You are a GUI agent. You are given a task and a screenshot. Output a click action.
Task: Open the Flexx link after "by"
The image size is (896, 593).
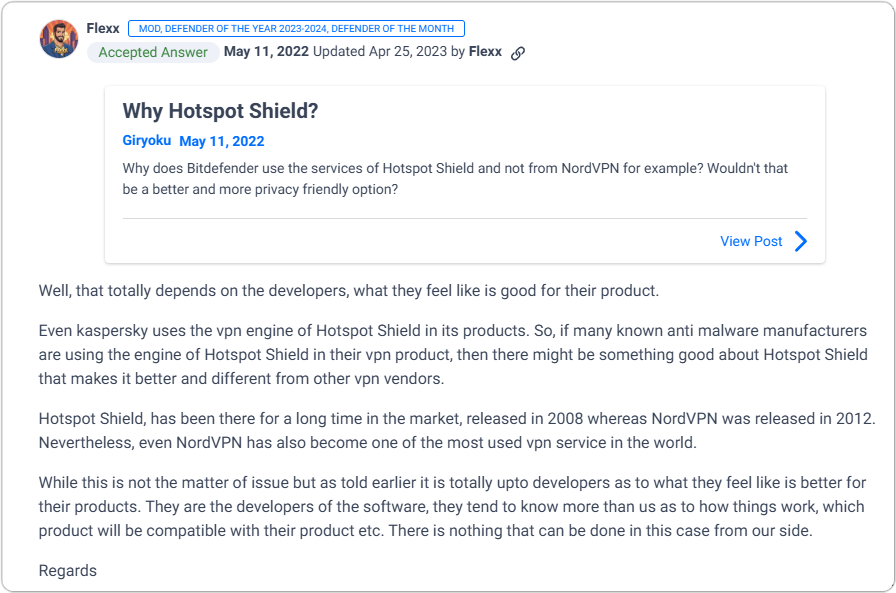pyautogui.click(x=485, y=52)
